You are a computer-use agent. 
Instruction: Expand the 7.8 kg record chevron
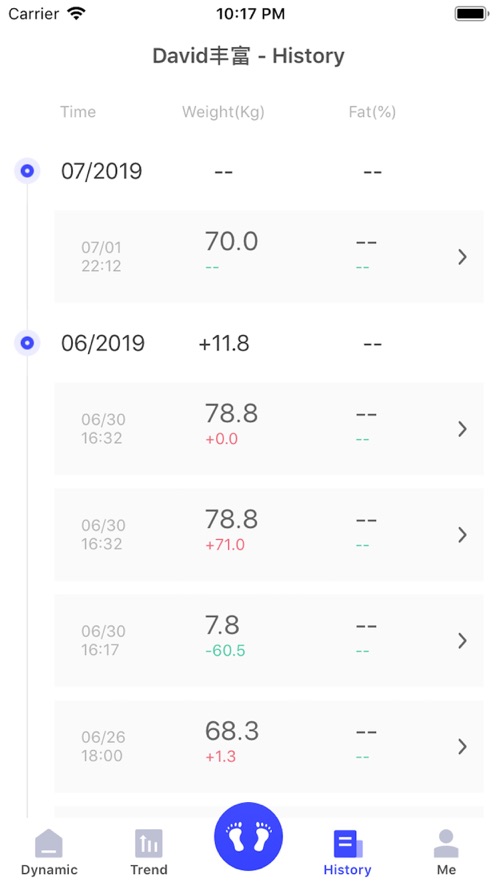point(462,640)
